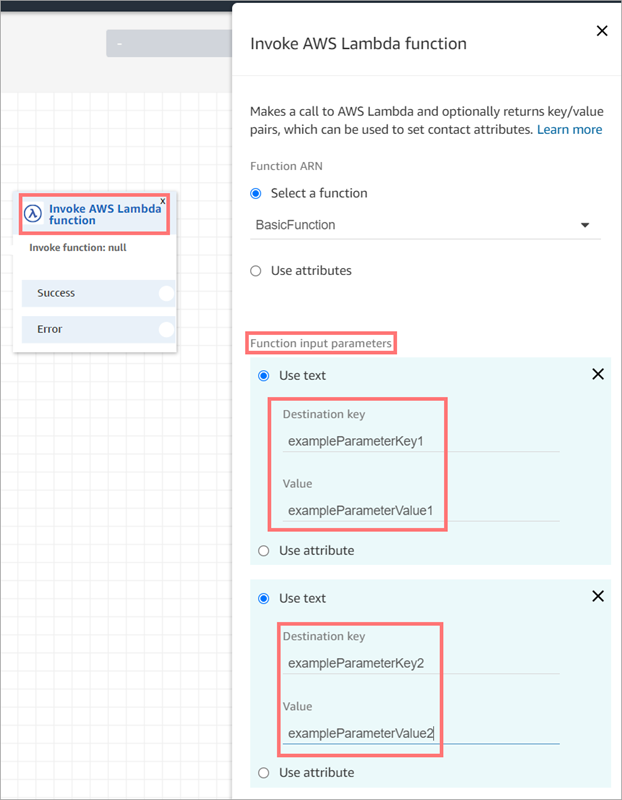Delete the Lambda block using its X icon
This screenshot has width=622, height=800.
[x=162, y=200]
